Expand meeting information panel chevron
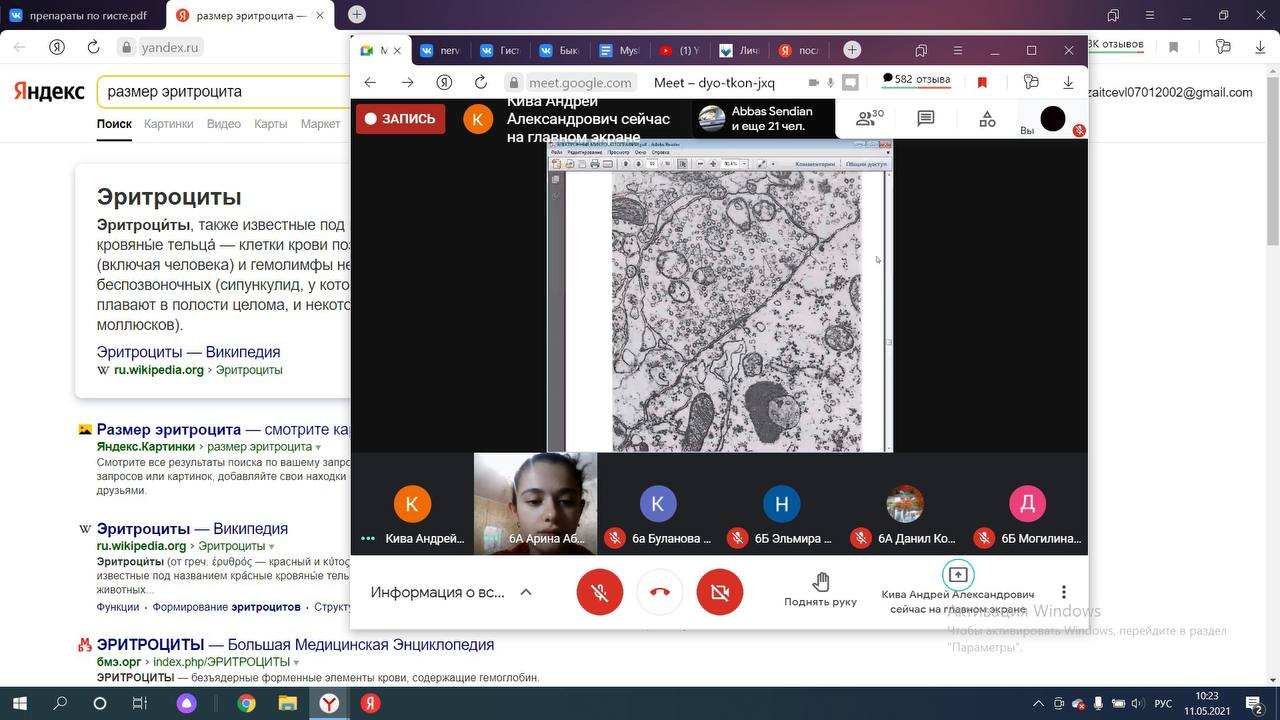Image resolution: width=1280 pixels, height=720 pixels. tap(526, 592)
